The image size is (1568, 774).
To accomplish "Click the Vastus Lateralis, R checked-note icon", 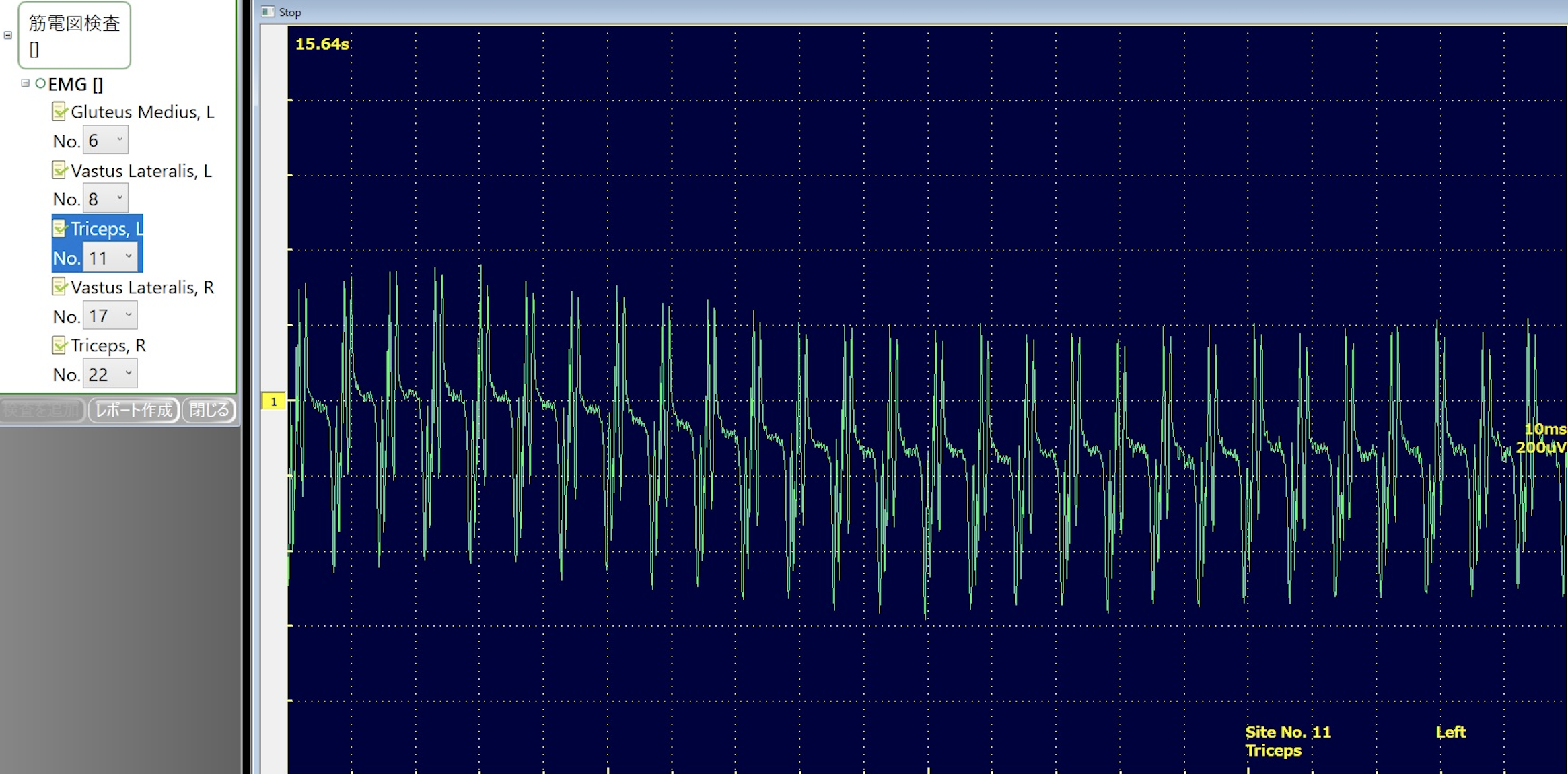I will [x=59, y=287].
